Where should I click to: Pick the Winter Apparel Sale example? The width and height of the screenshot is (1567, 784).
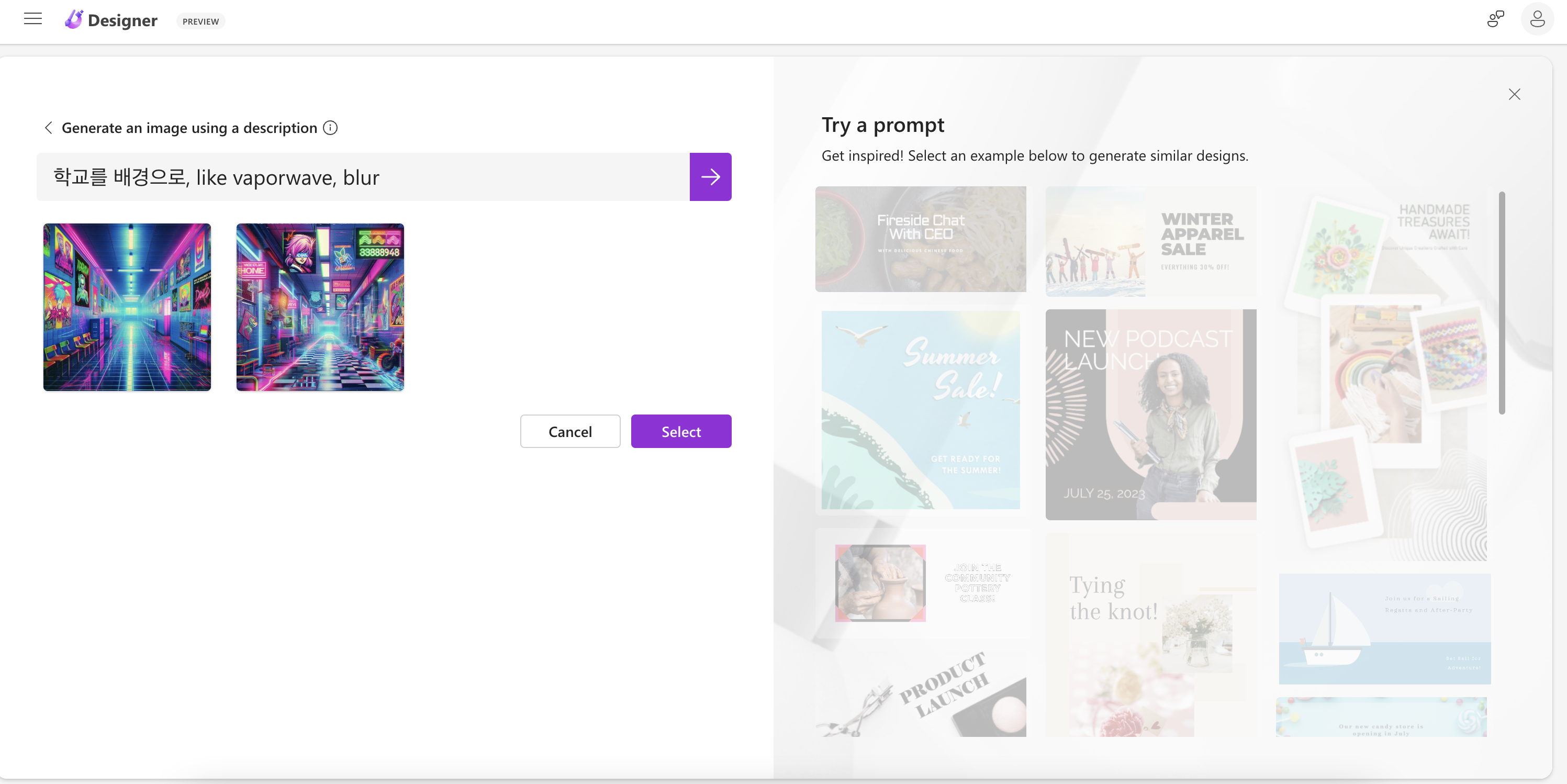[1150, 241]
